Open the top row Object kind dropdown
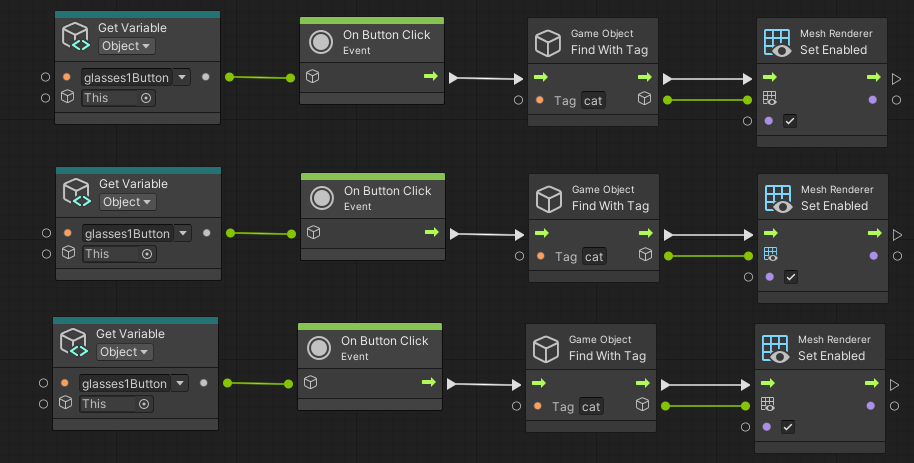 tap(126, 46)
